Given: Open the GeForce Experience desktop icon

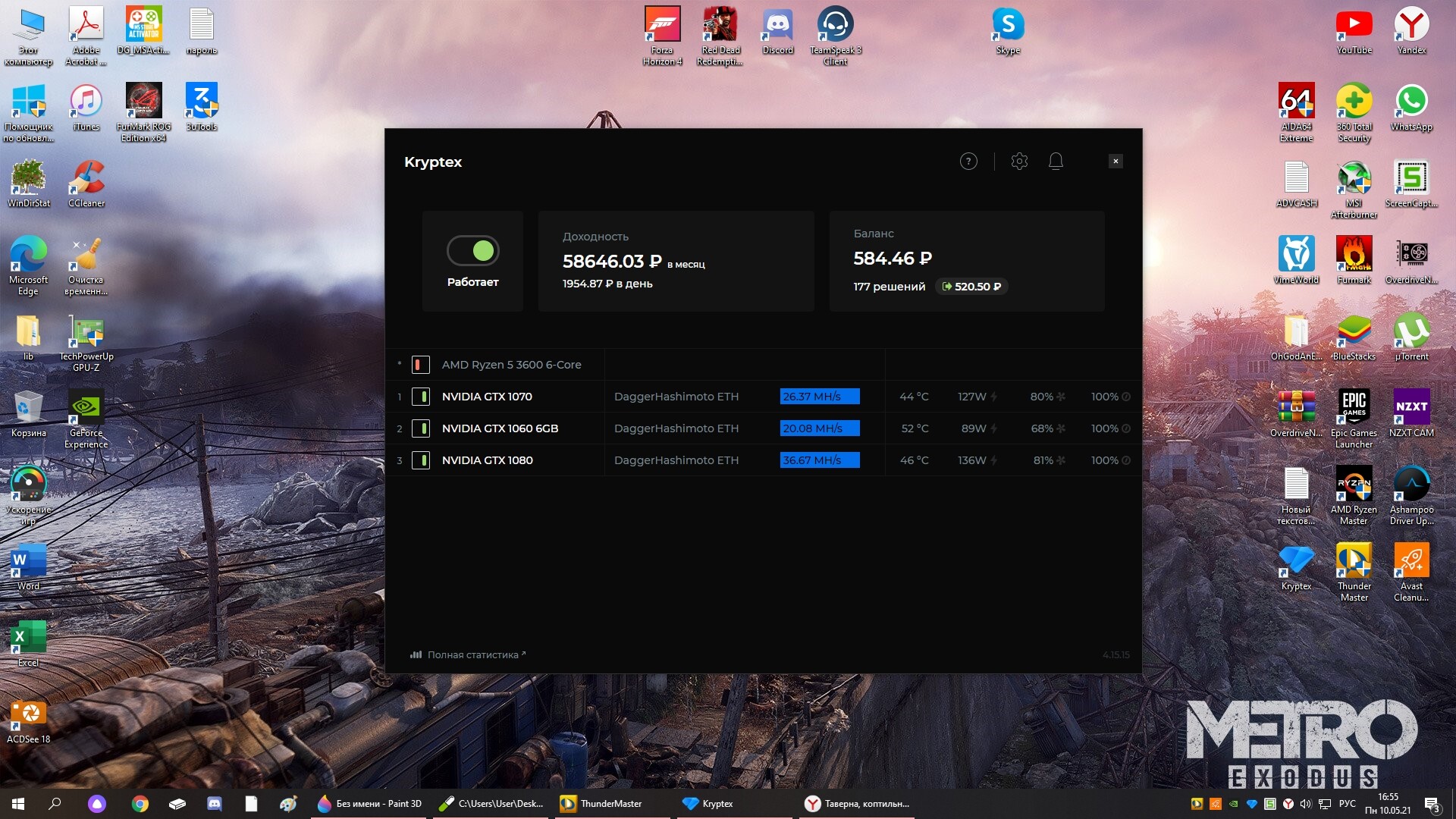Looking at the screenshot, I should pos(86,419).
